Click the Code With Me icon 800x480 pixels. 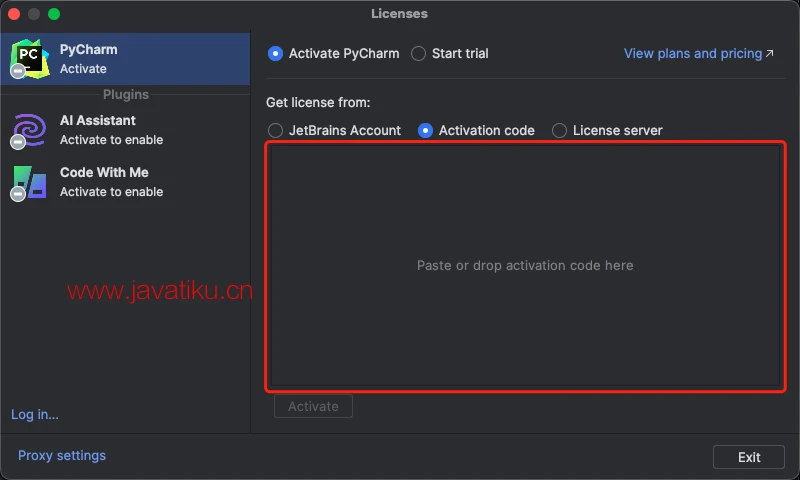tap(30, 182)
